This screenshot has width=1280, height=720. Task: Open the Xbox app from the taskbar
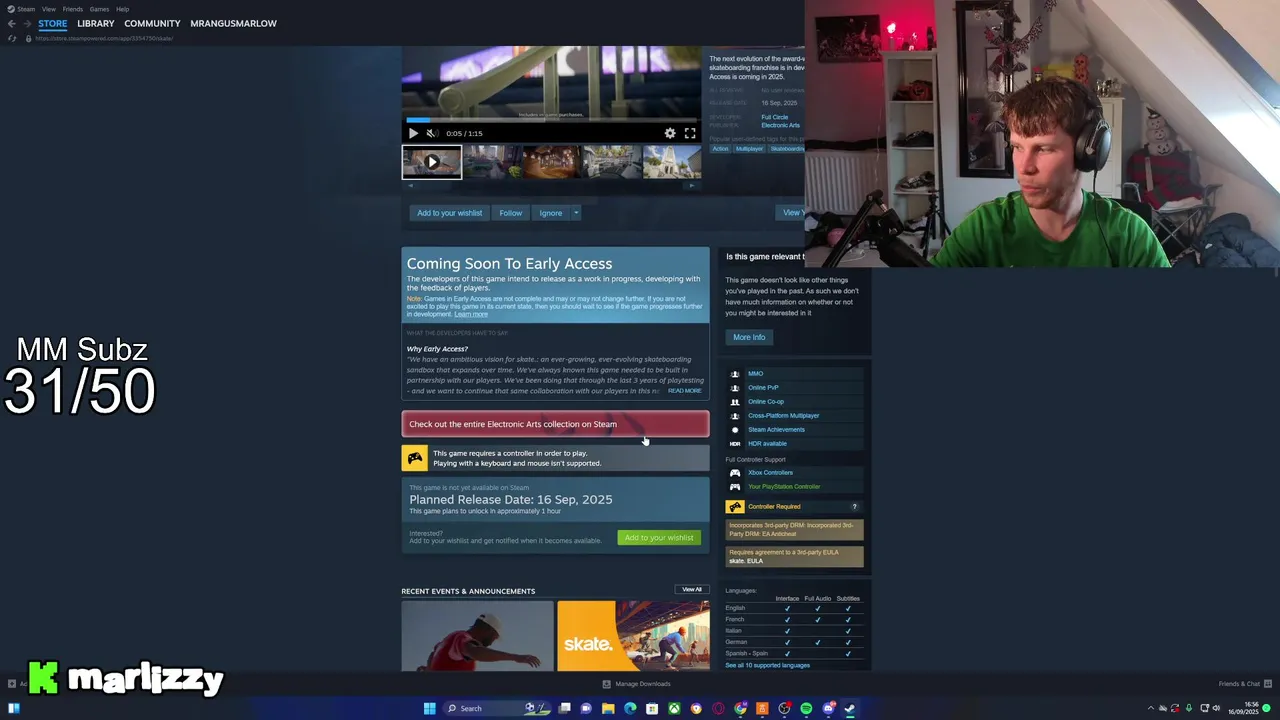pos(674,708)
